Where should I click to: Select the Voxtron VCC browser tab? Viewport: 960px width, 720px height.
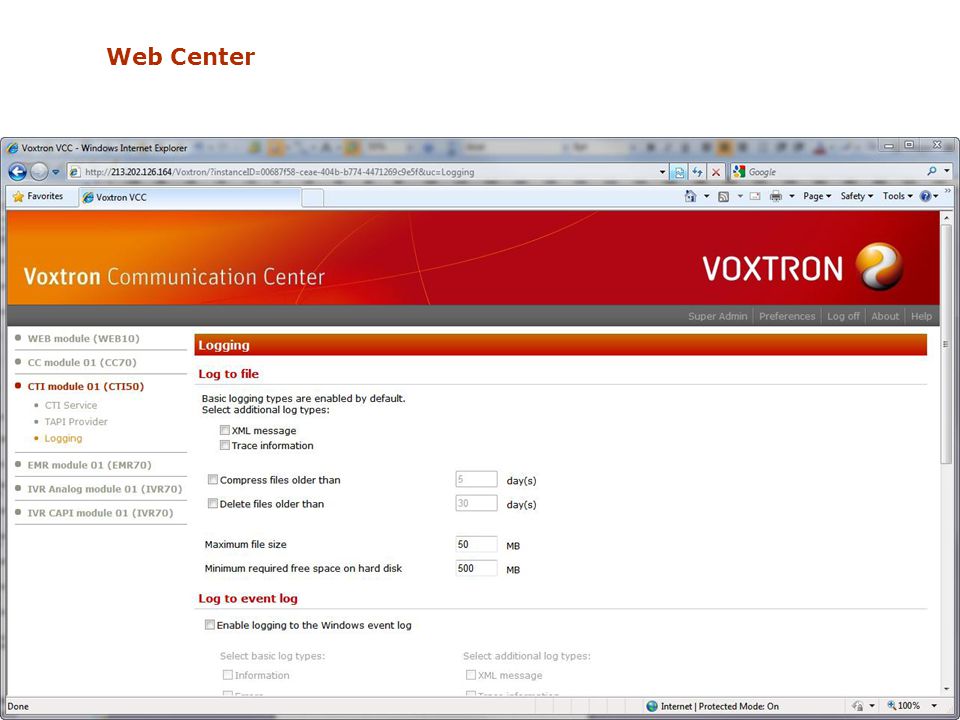pyautogui.click(x=190, y=197)
